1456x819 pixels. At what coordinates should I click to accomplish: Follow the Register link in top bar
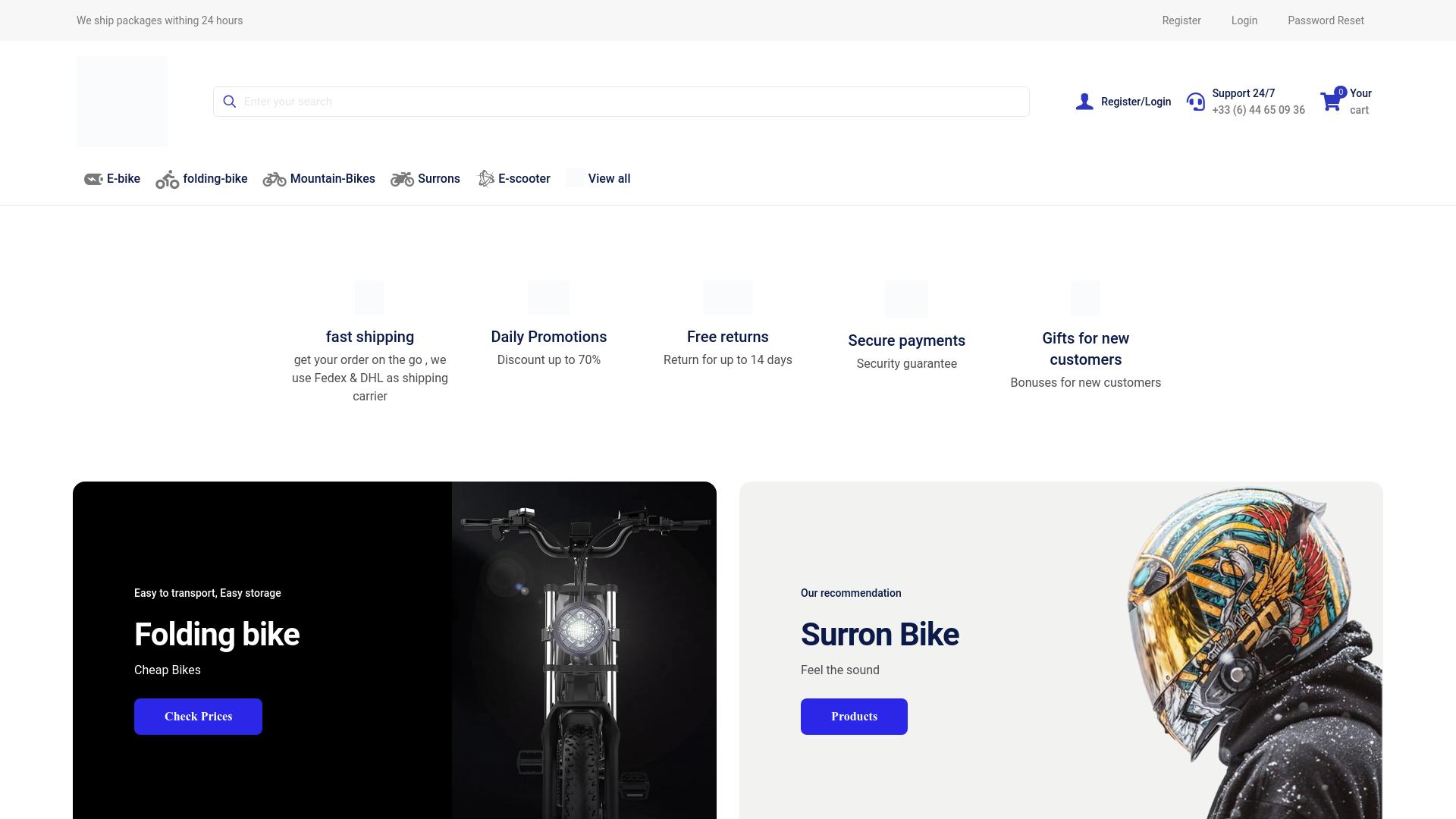coord(1181,20)
